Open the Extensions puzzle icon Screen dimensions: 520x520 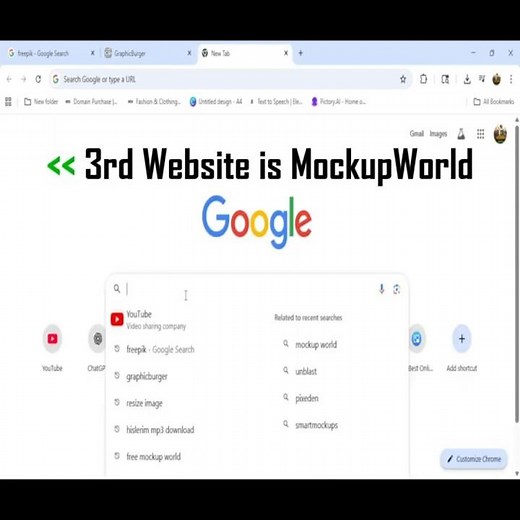point(423,79)
